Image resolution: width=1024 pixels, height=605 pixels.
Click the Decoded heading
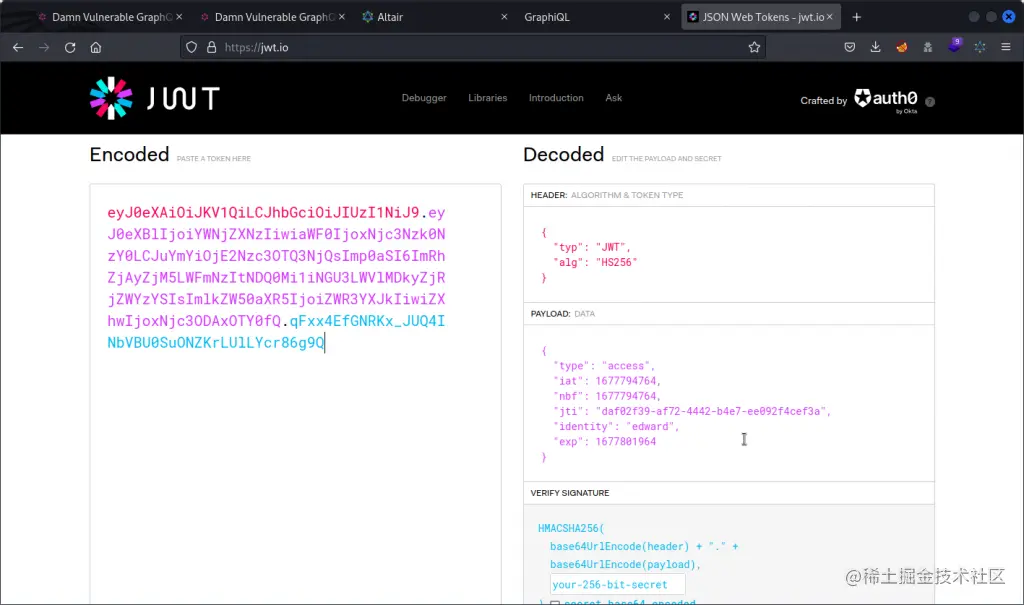[564, 155]
